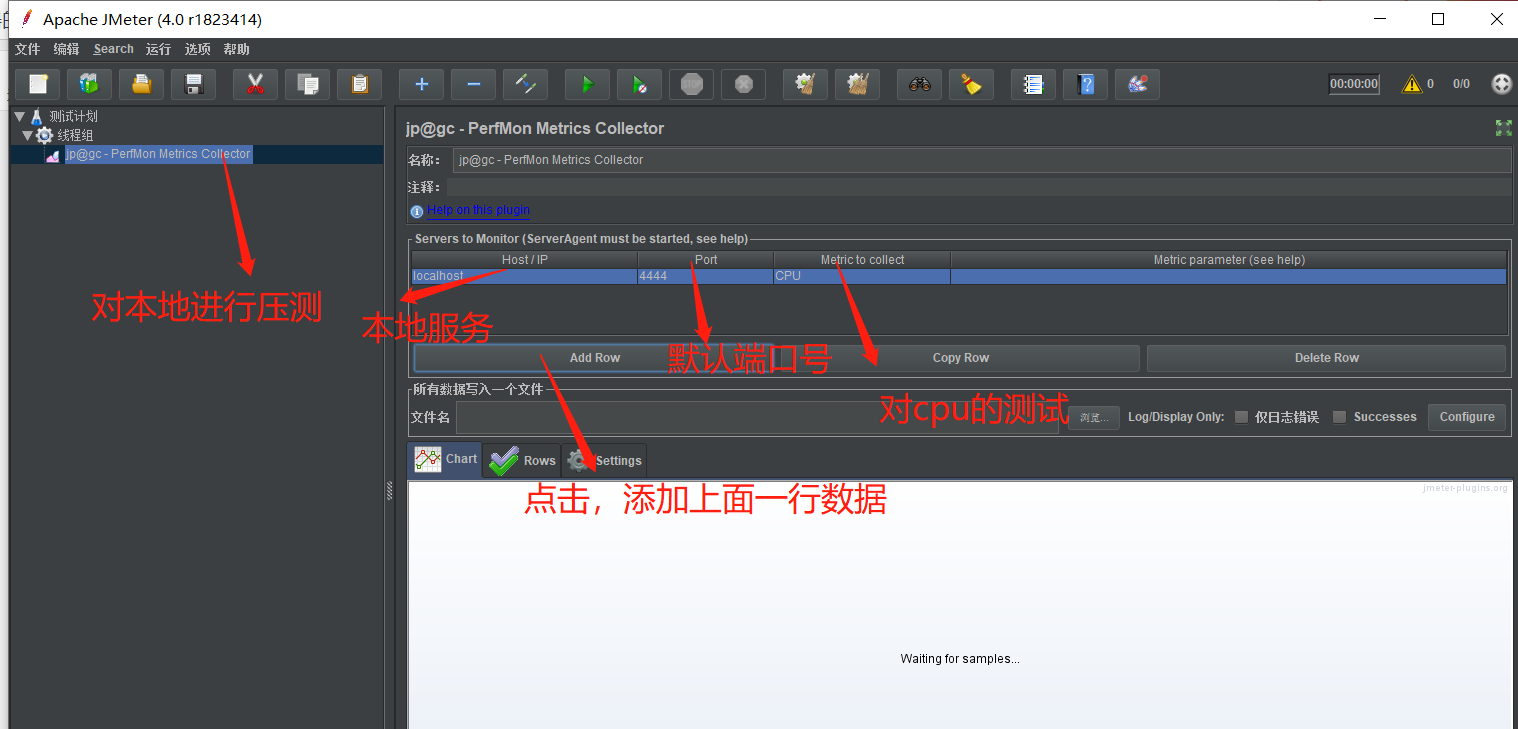Click the Metric to collect column header
The height and width of the screenshot is (729, 1518).
coord(862,260)
